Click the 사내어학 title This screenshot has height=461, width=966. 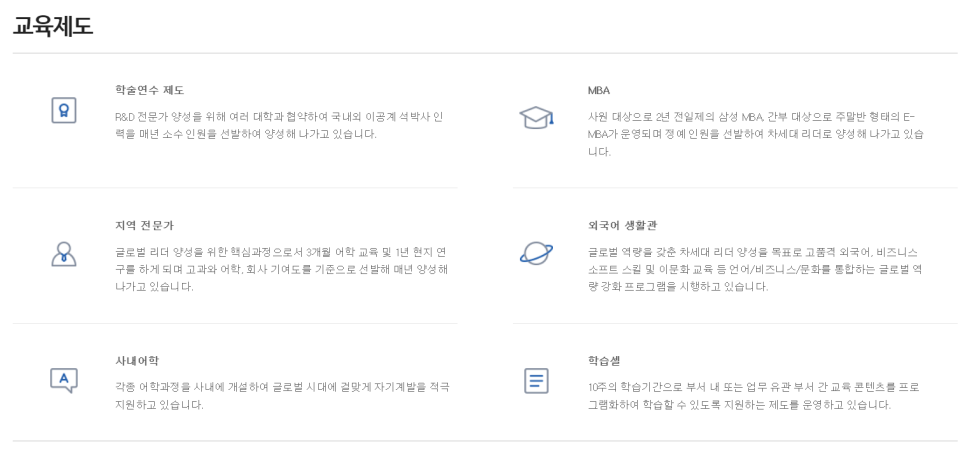click(138, 360)
